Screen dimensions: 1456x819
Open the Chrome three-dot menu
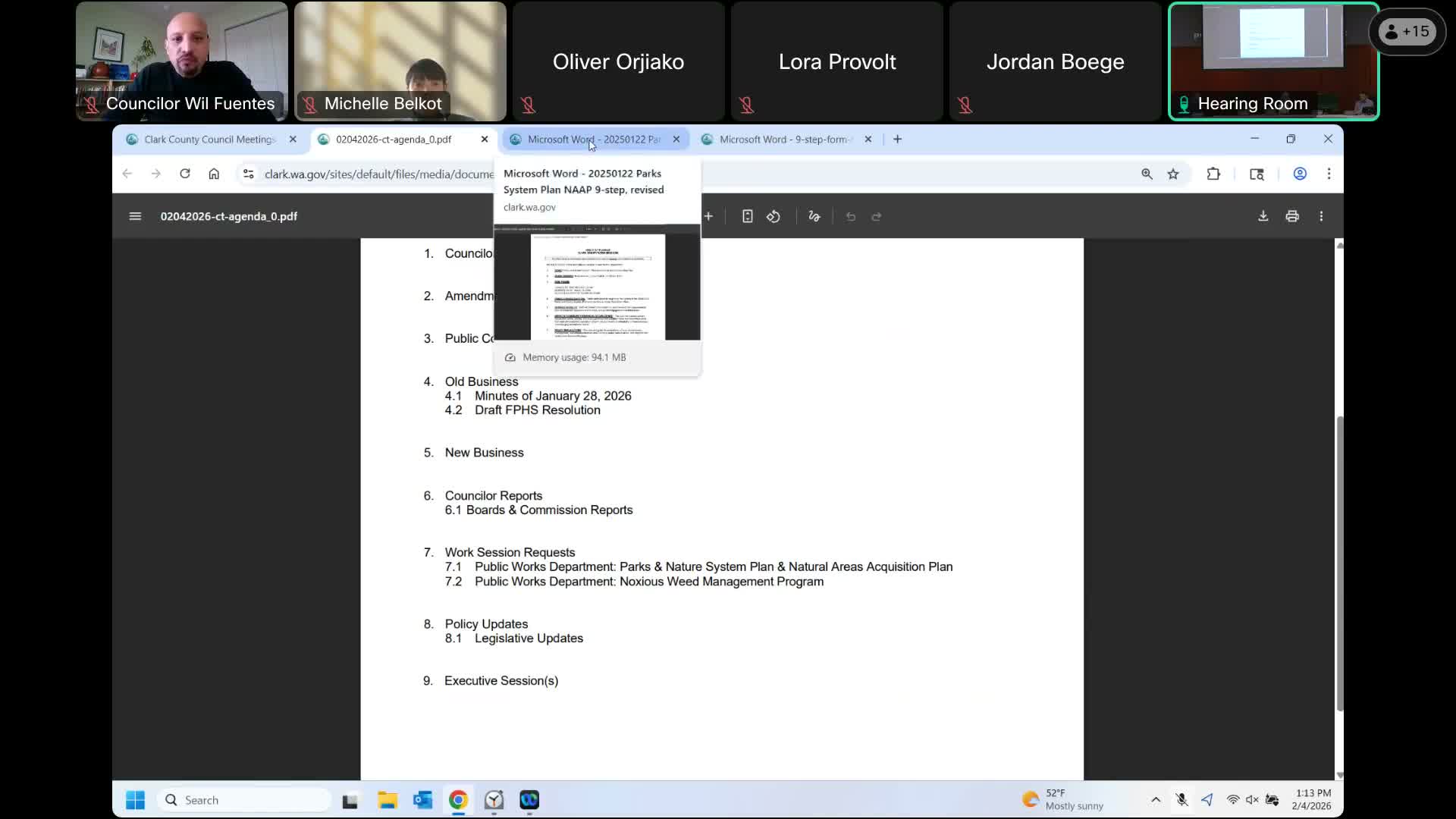pos(1329,174)
